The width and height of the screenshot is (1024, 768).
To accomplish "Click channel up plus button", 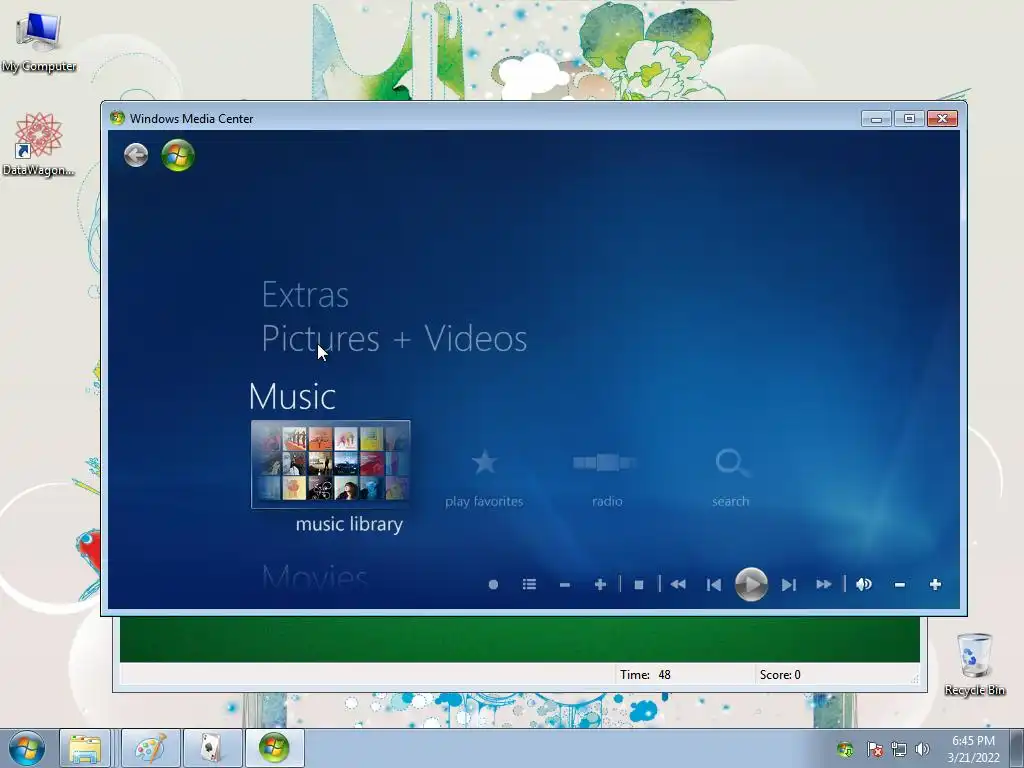I will point(600,584).
